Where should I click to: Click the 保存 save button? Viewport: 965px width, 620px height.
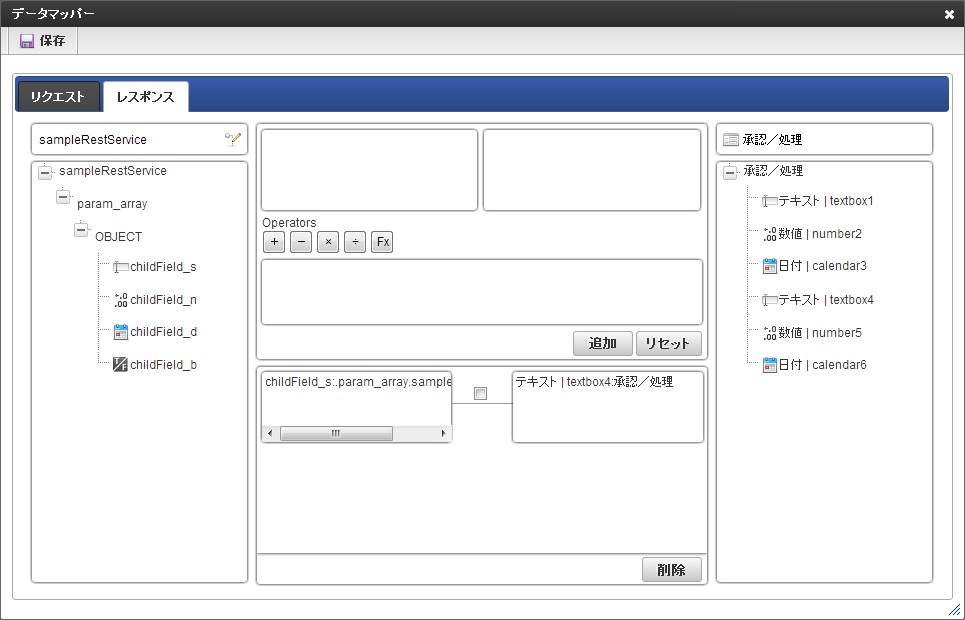pos(43,41)
